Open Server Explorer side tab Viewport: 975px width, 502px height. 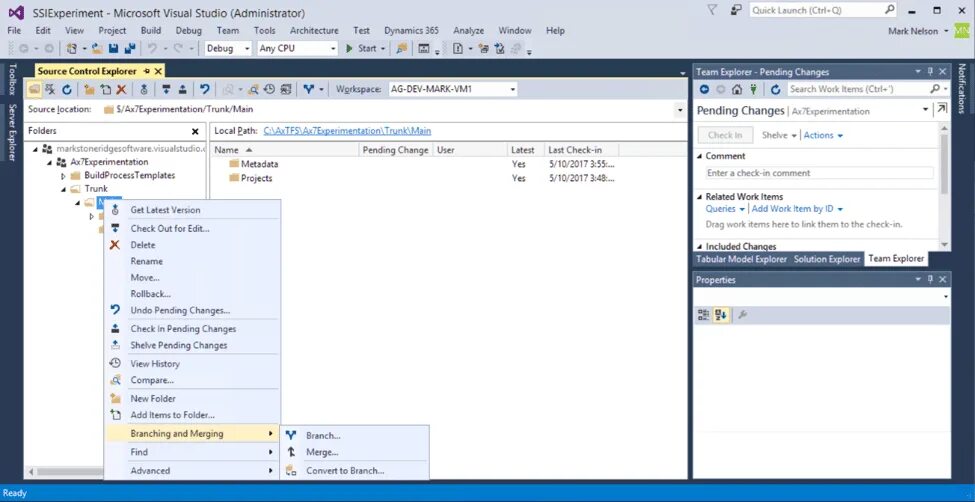(x=11, y=132)
